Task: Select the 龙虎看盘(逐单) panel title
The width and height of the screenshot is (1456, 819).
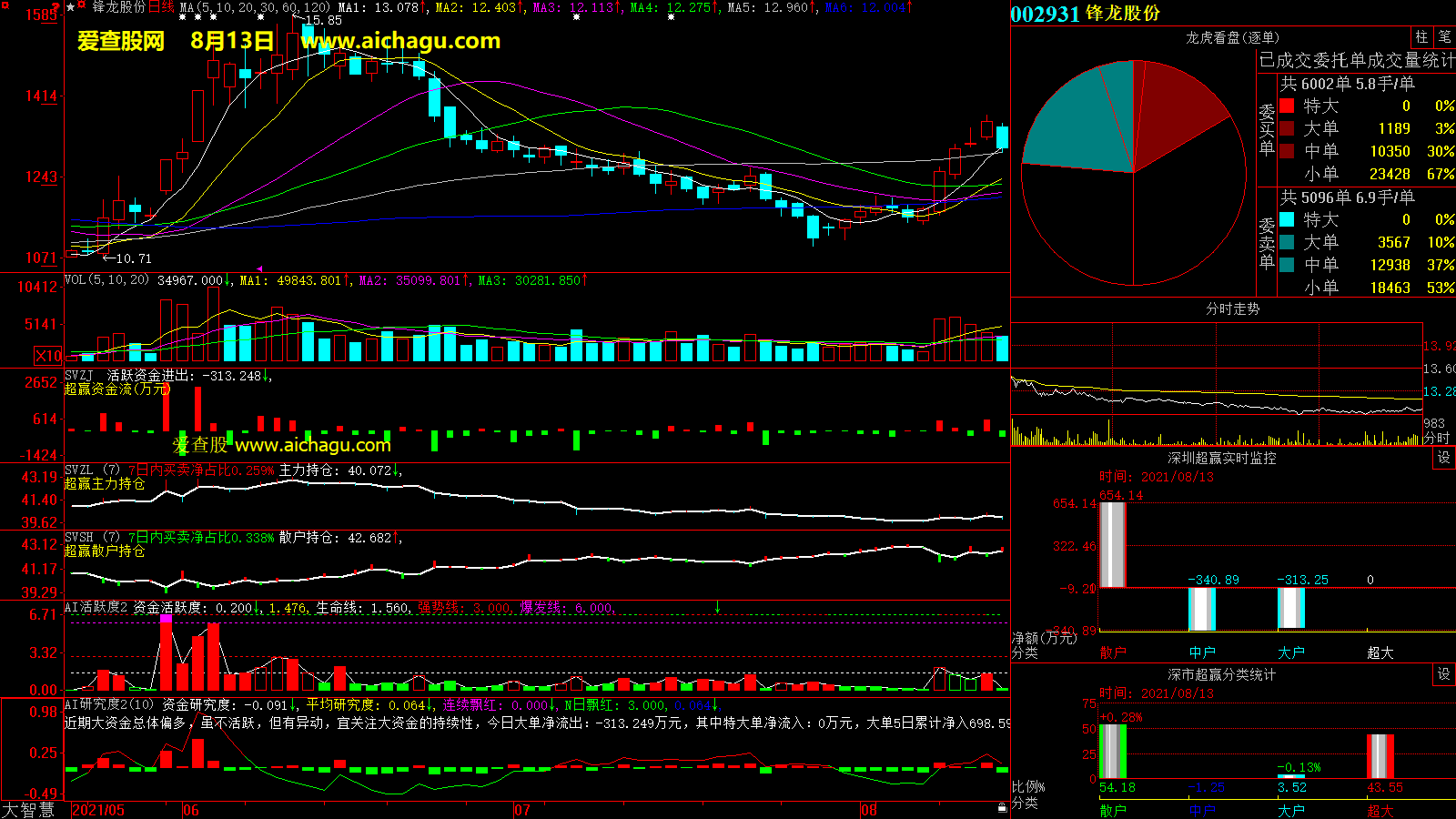Action: 1232,37
